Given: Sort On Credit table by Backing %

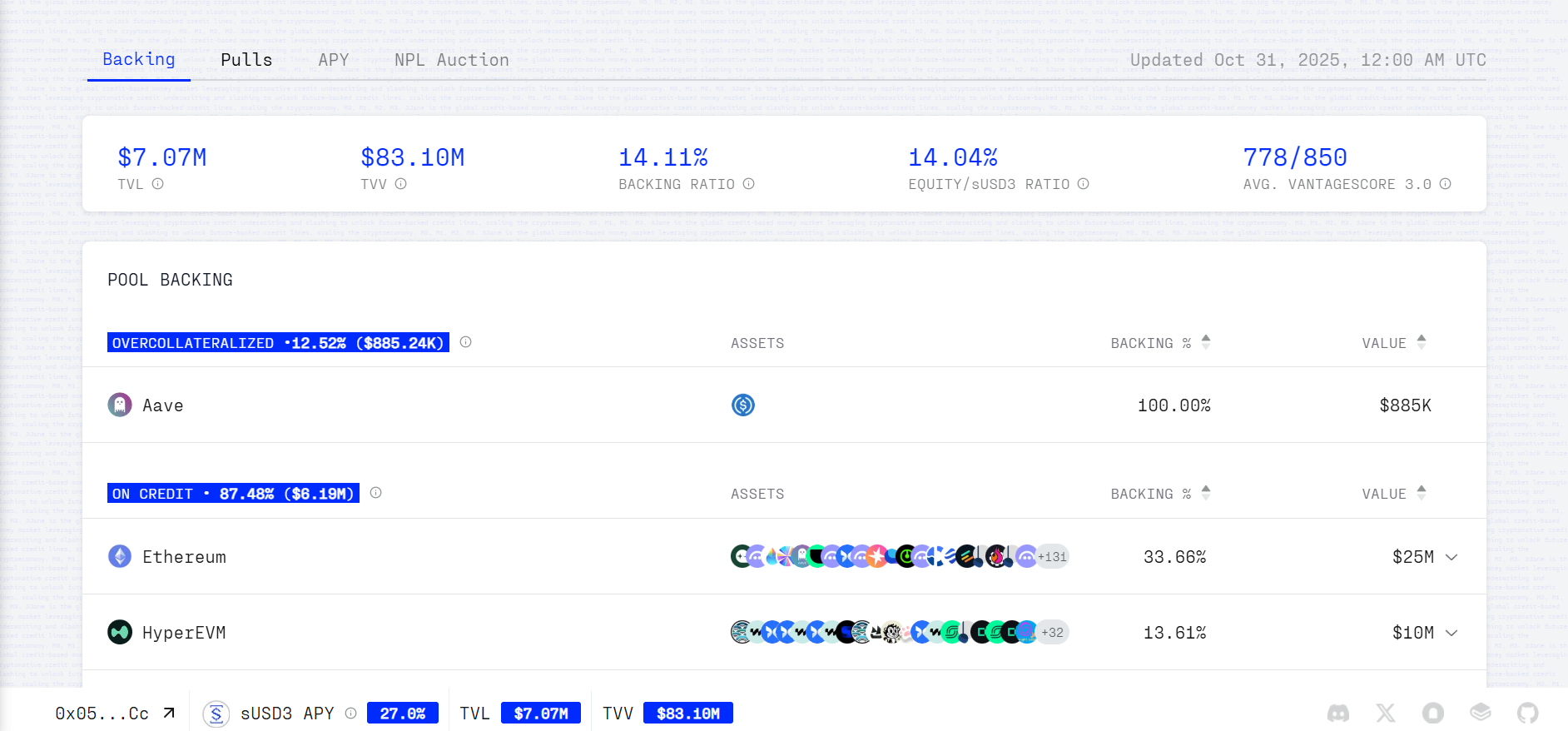Looking at the screenshot, I should tap(1206, 493).
